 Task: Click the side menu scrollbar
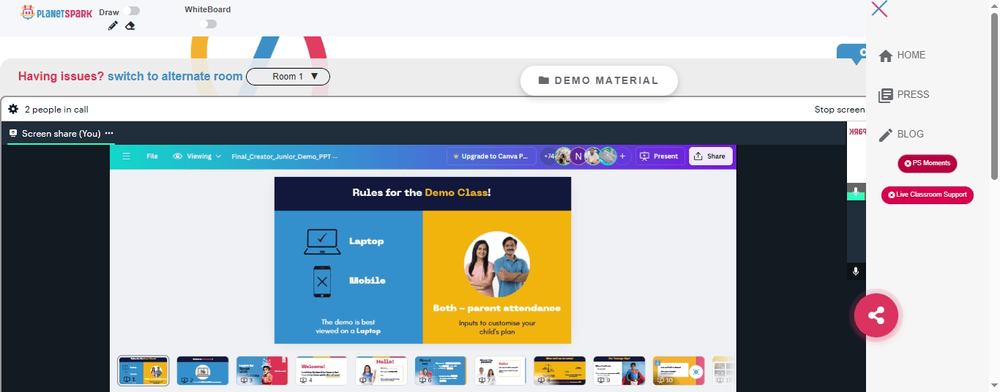(x=994, y=96)
